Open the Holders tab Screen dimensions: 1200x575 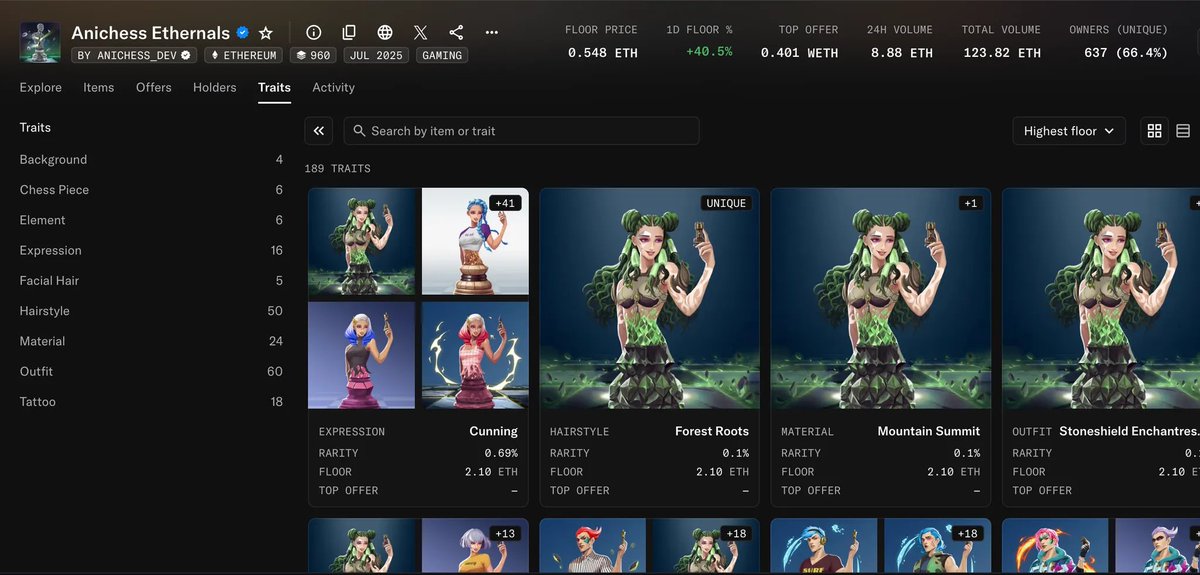[x=214, y=88]
